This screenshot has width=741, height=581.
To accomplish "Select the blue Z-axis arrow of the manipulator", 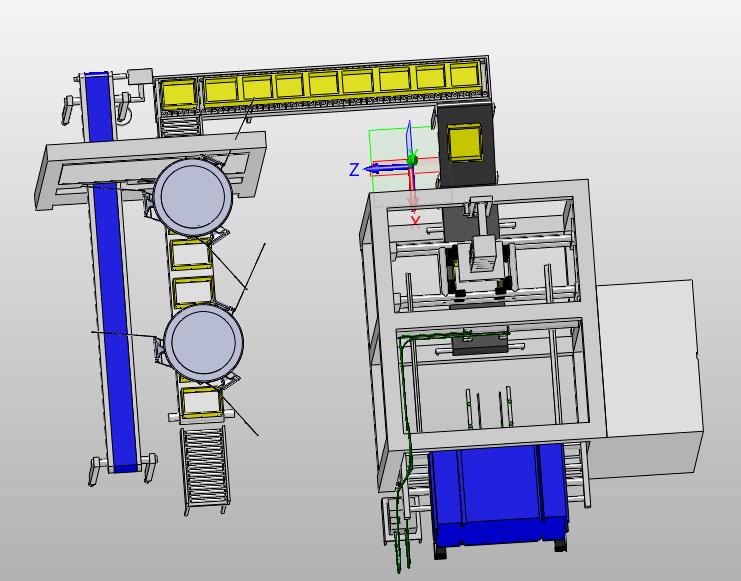I will coord(385,167).
